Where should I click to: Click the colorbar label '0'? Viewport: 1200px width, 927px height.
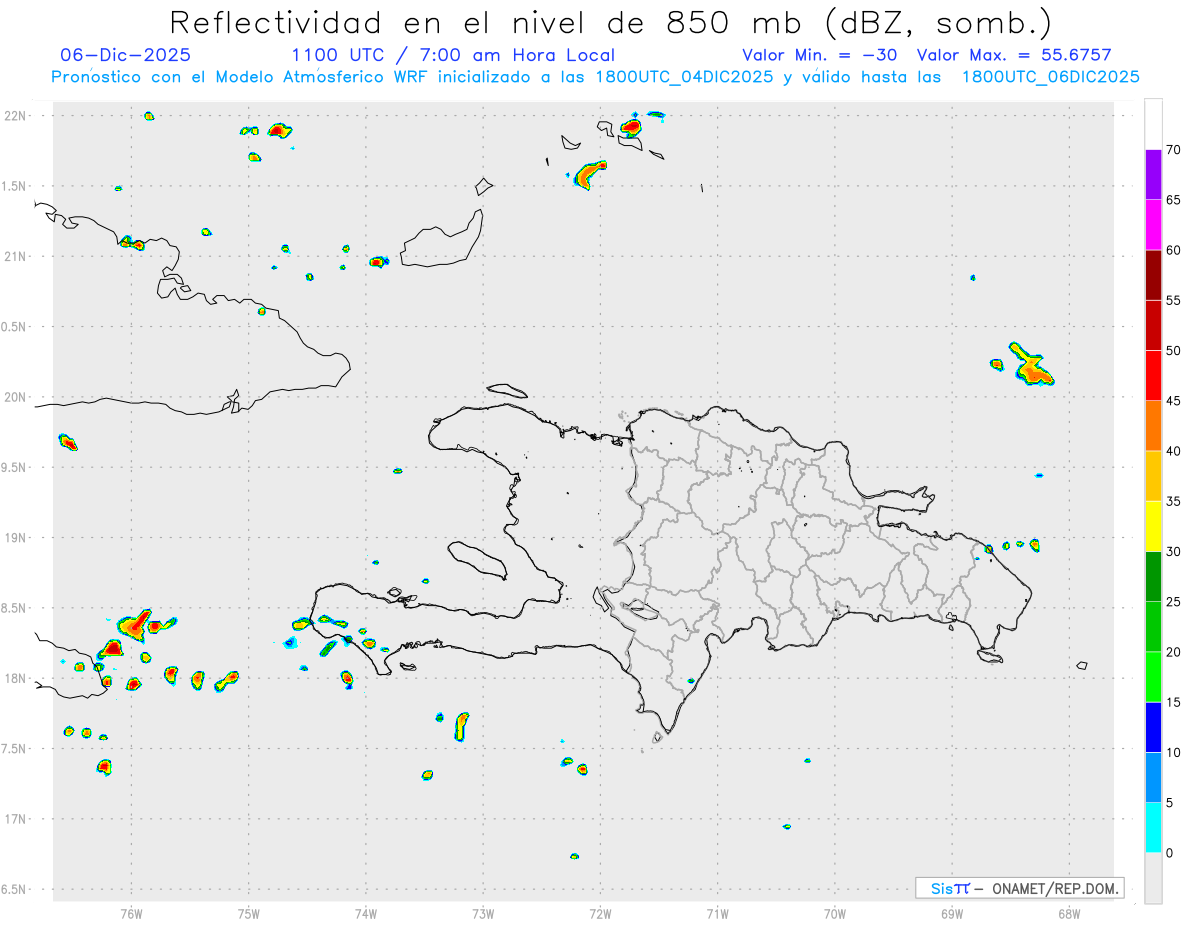tap(1170, 853)
